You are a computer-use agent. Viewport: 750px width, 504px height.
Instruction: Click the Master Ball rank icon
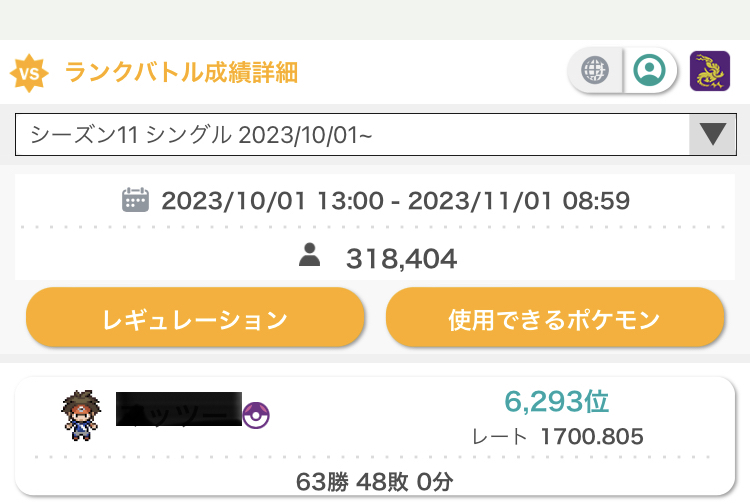coord(257,415)
